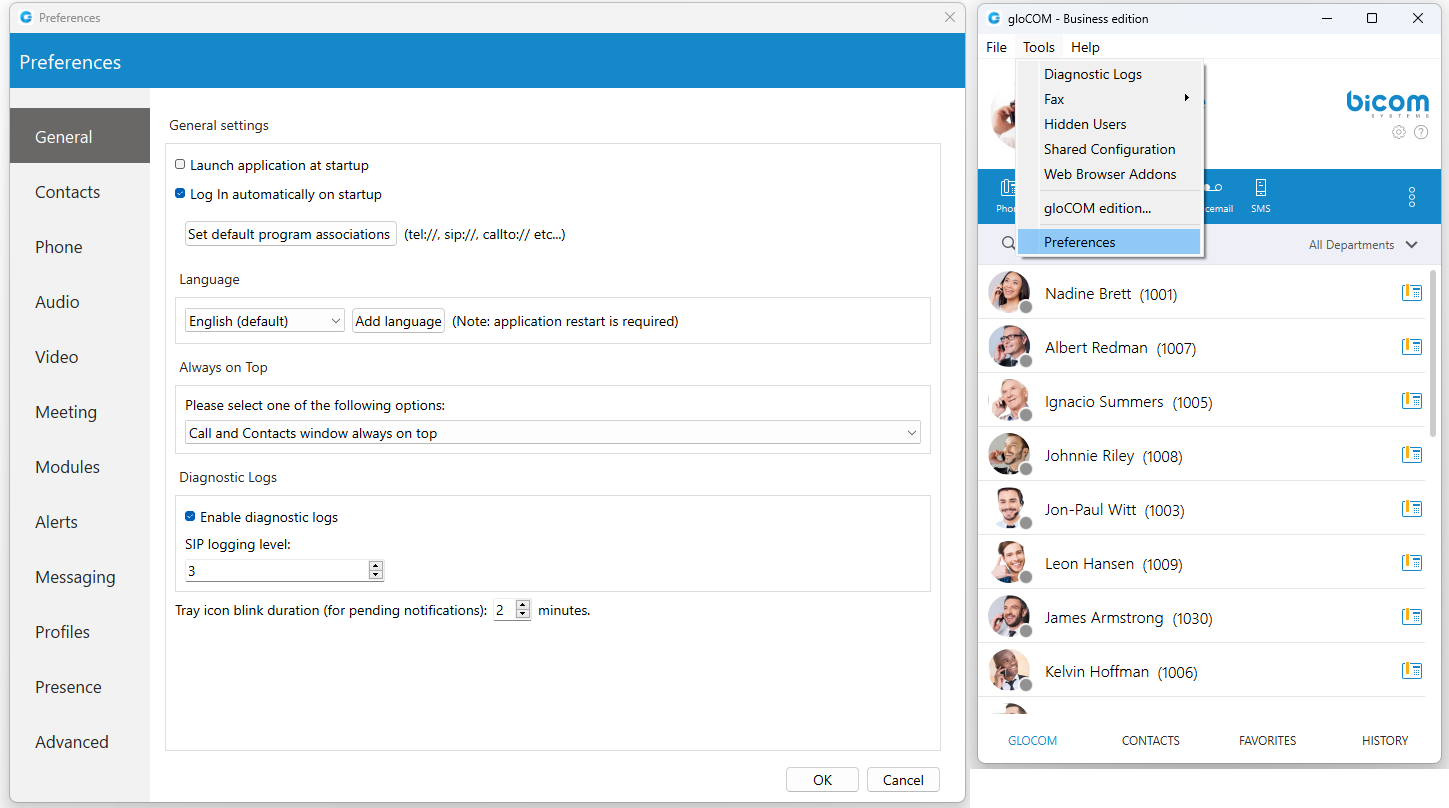This screenshot has width=1449, height=808.
Task: Switch to the Advanced preferences tab
Action: [80, 742]
